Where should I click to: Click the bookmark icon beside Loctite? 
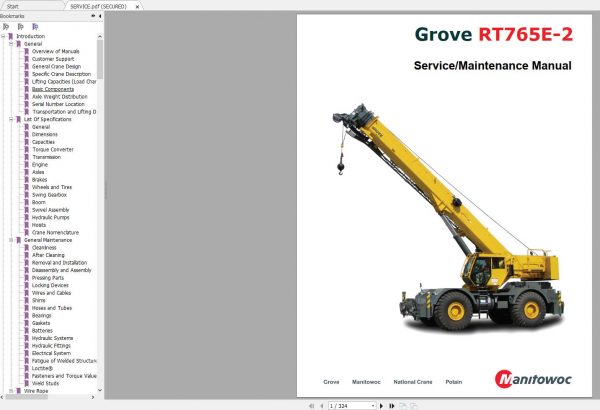26,368
